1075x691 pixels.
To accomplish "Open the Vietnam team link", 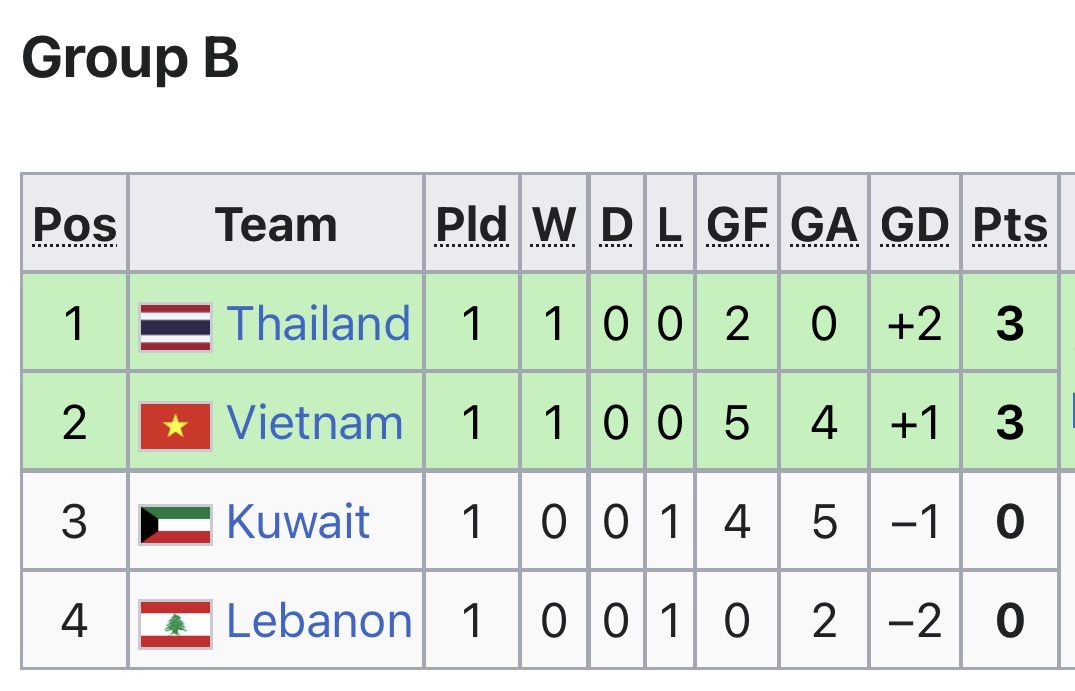I will [x=314, y=423].
